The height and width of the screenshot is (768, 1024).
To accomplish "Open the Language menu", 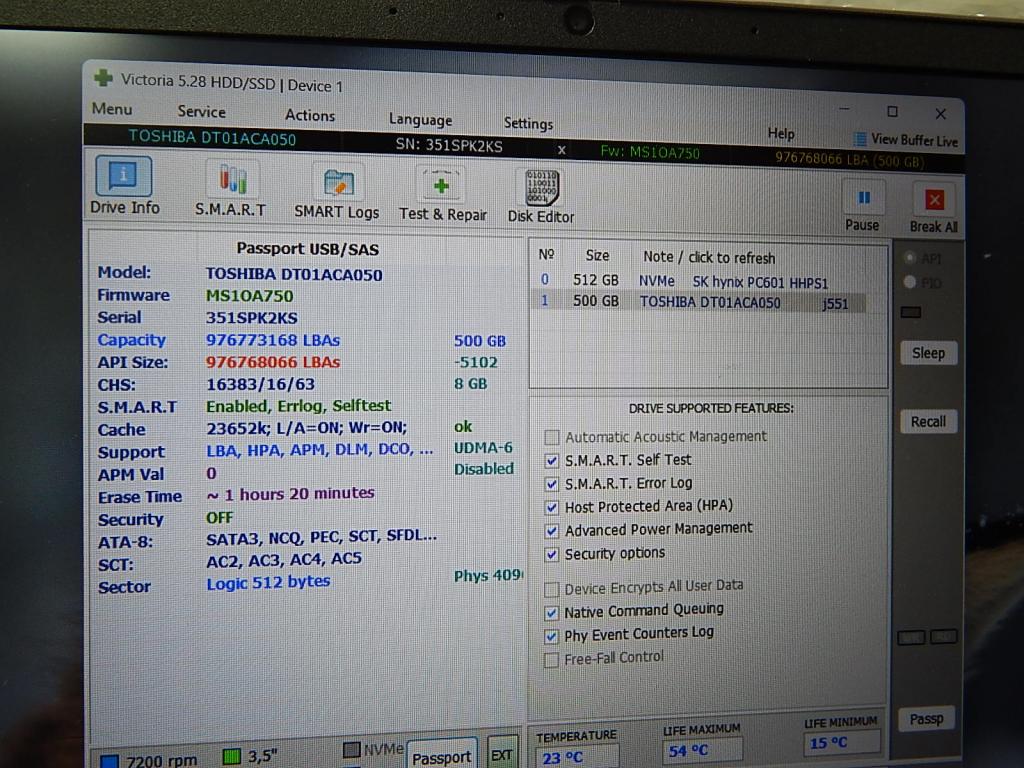I will point(420,120).
